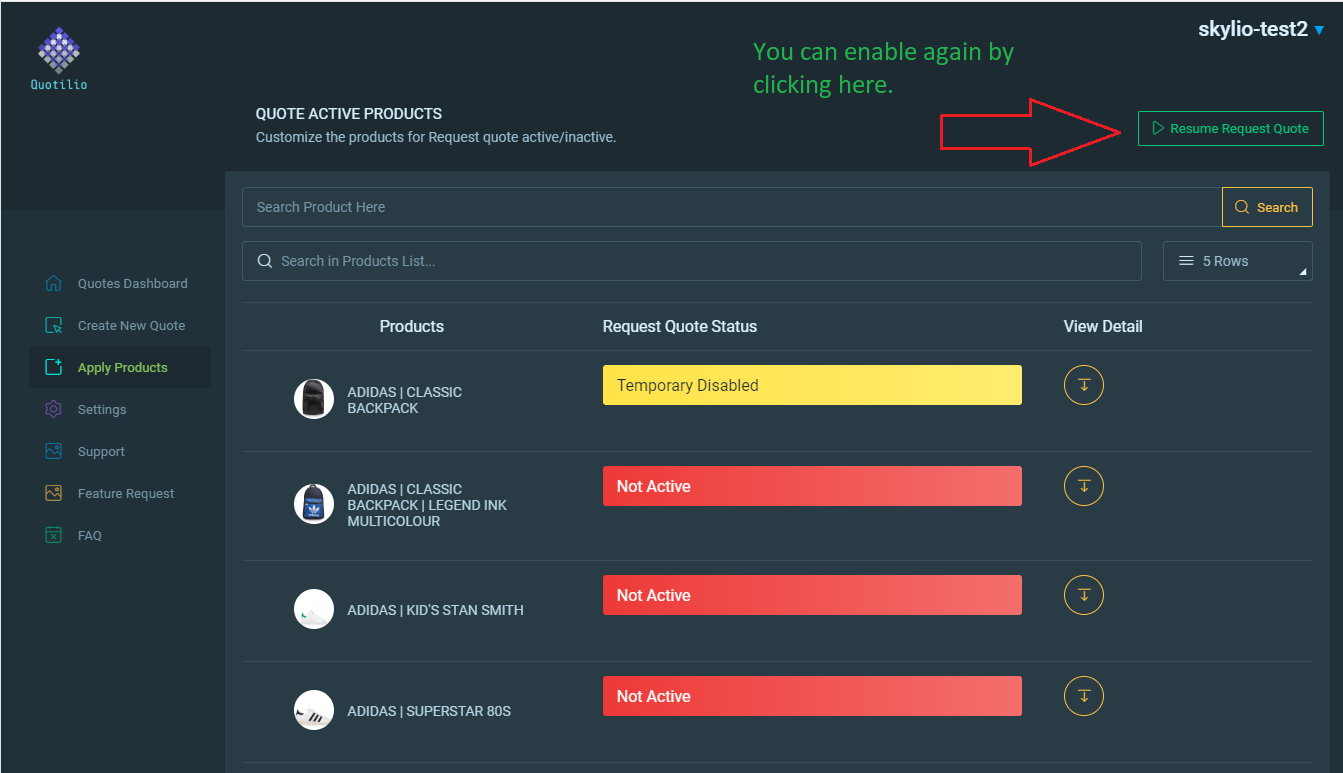Viewport: 1343px width, 773px height.
Task: Click the magnifier icon in Products List search
Action: click(265, 261)
